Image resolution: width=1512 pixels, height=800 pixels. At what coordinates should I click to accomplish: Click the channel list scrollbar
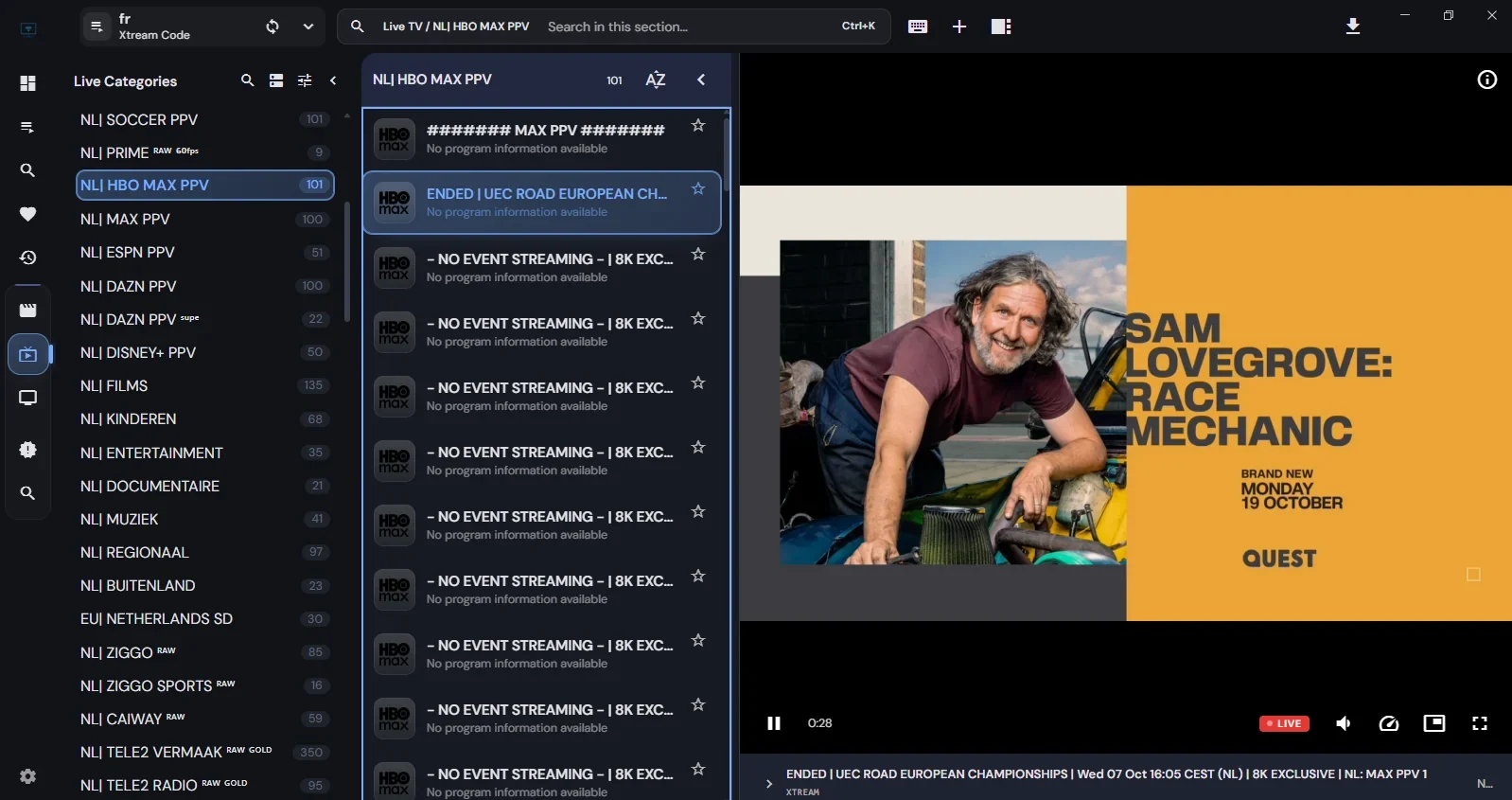[726, 156]
